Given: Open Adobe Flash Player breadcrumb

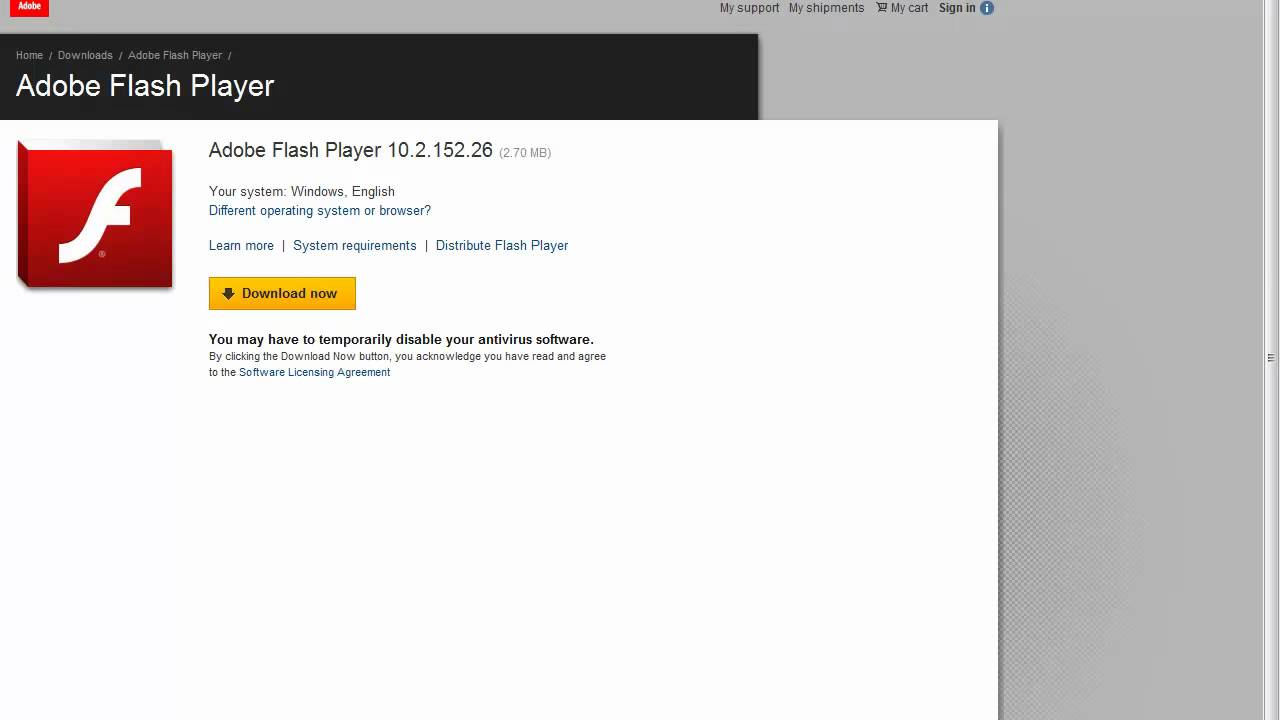Looking at the screenshot, I should click(x=175, y=55).
